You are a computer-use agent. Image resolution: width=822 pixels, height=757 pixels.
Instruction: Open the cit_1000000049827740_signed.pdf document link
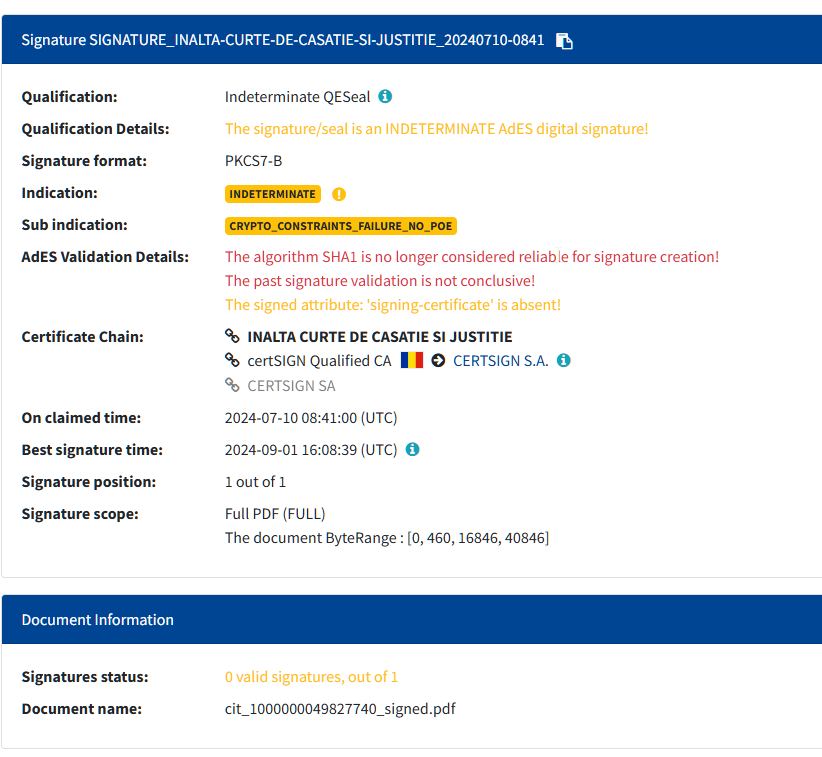[x=340, y=708]
